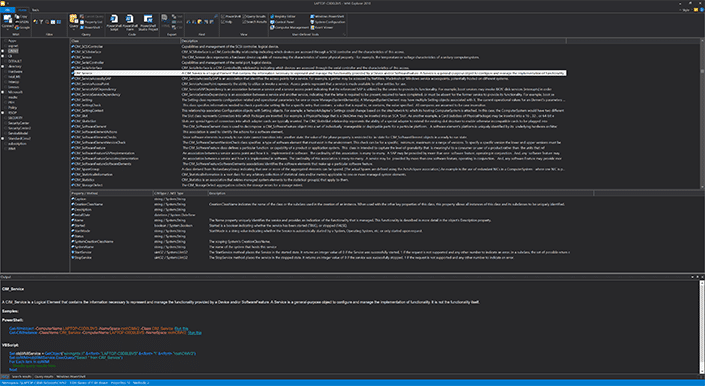Image resolution: width=705 pixels, height=386 pixels.
Task: Open the Property Grid
Action: pos(91,22)
